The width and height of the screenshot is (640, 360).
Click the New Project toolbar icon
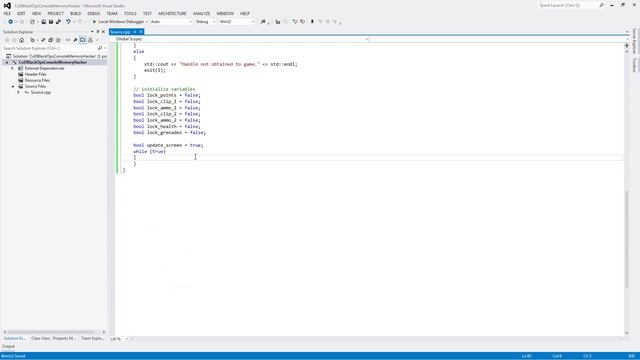32,22
